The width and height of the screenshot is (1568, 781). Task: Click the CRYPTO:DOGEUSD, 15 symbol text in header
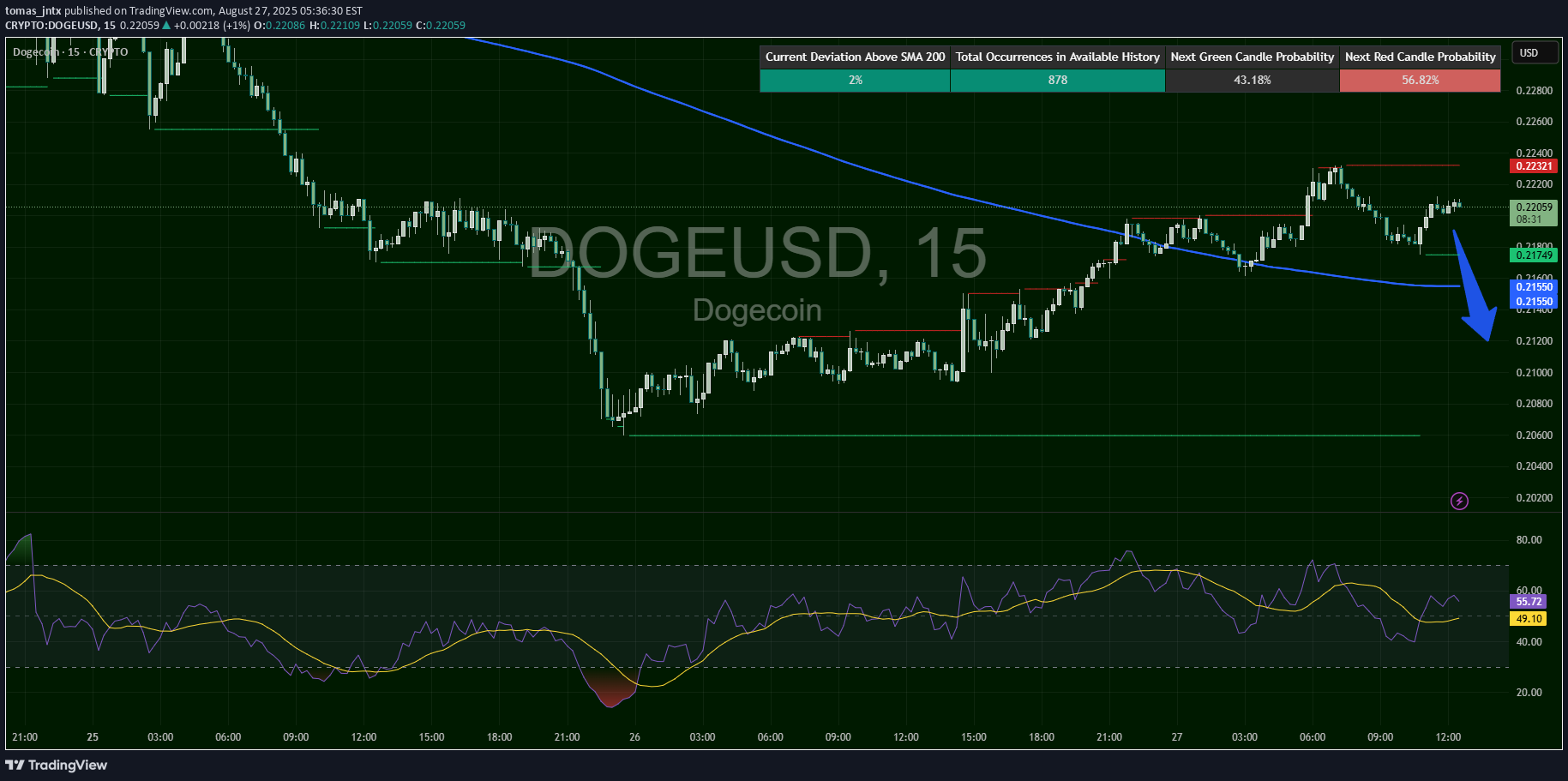click(x=60, y=25)
